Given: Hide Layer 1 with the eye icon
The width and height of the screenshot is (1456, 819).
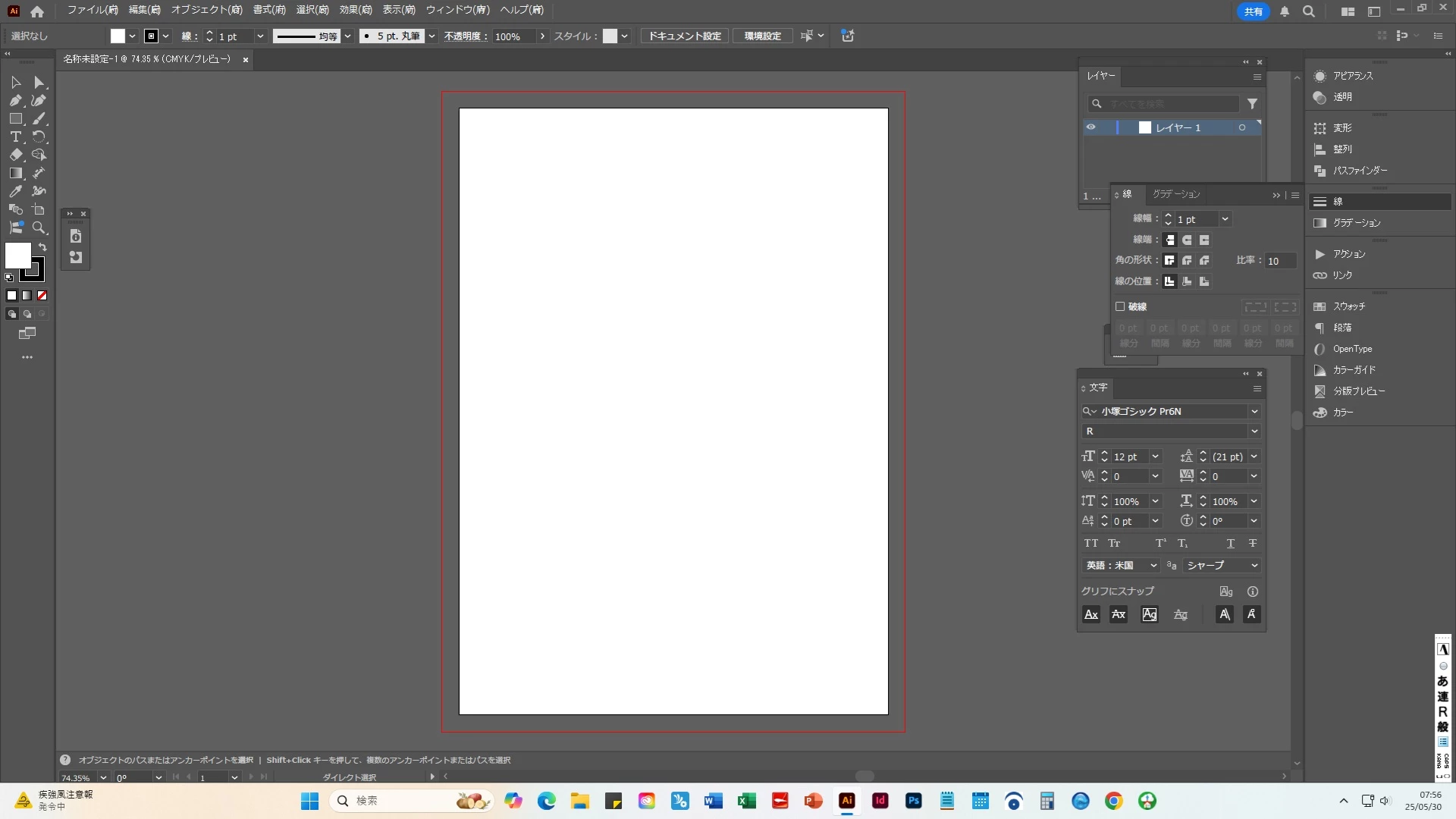Looking at the screenshot, I should click(1090, 127).
